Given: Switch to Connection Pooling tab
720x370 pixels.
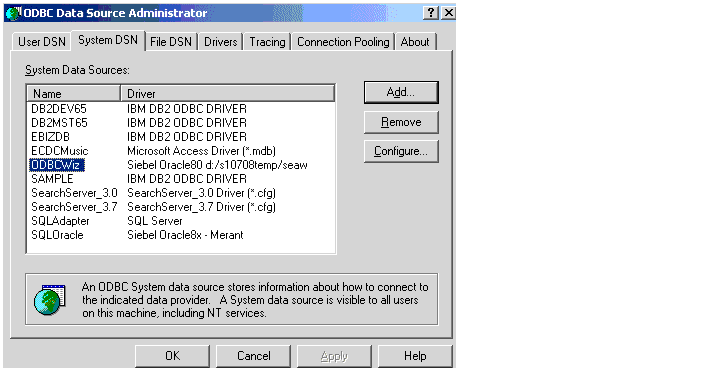Looking at the screenshot, I should coord(343,42).
